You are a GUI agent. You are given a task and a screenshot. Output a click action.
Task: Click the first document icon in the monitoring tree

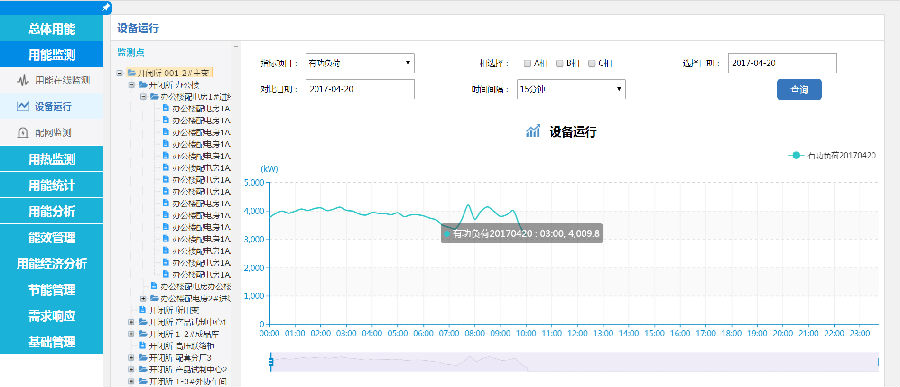click(166, 108)
